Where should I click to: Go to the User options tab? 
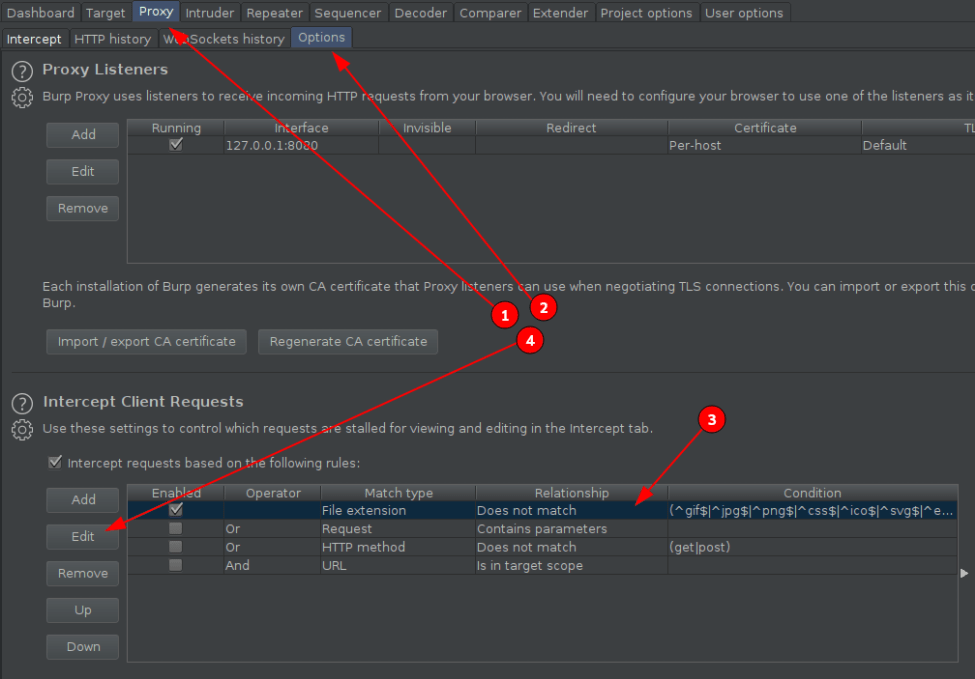(744, 13)
